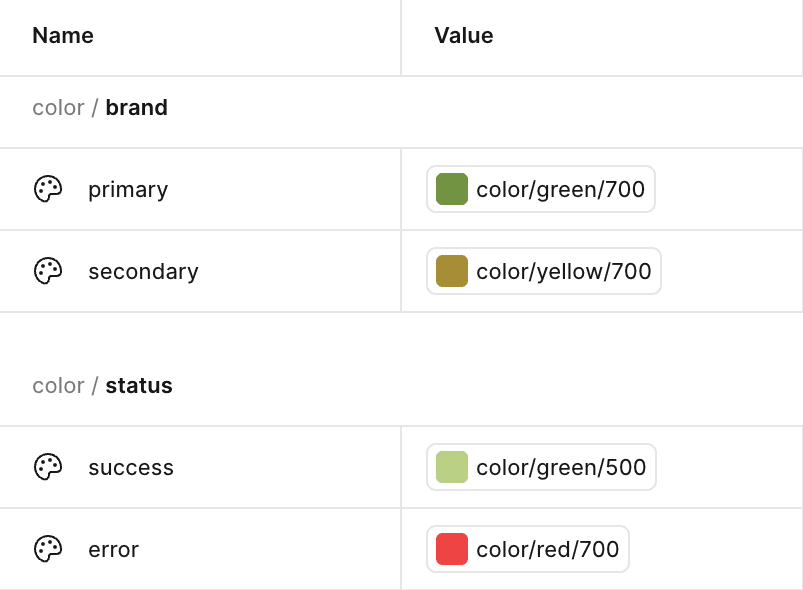The image size is (803, 590).
Task: Select the secondary variable row
Action: coord(144,271)
